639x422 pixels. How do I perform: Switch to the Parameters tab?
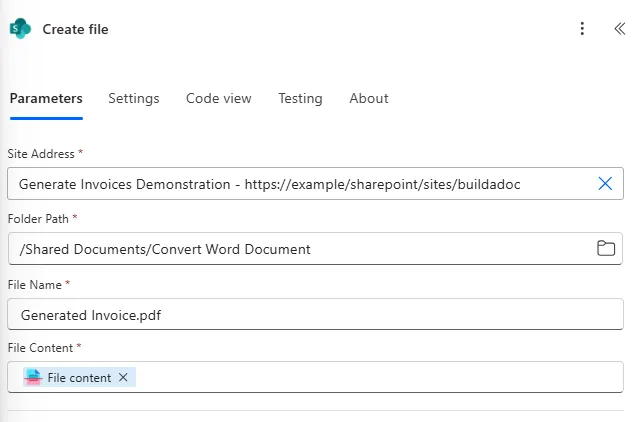pos(46,99)
